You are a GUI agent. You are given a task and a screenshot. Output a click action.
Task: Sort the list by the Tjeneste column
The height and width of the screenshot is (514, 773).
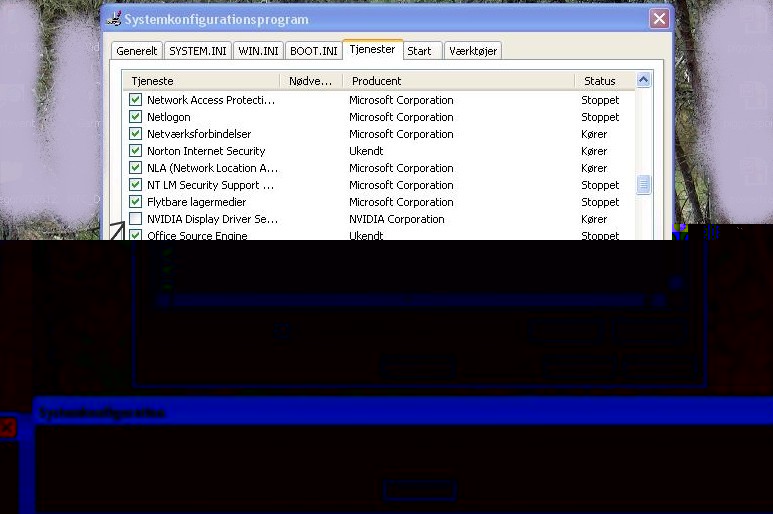pyautogui.click(x=201, y=81)
